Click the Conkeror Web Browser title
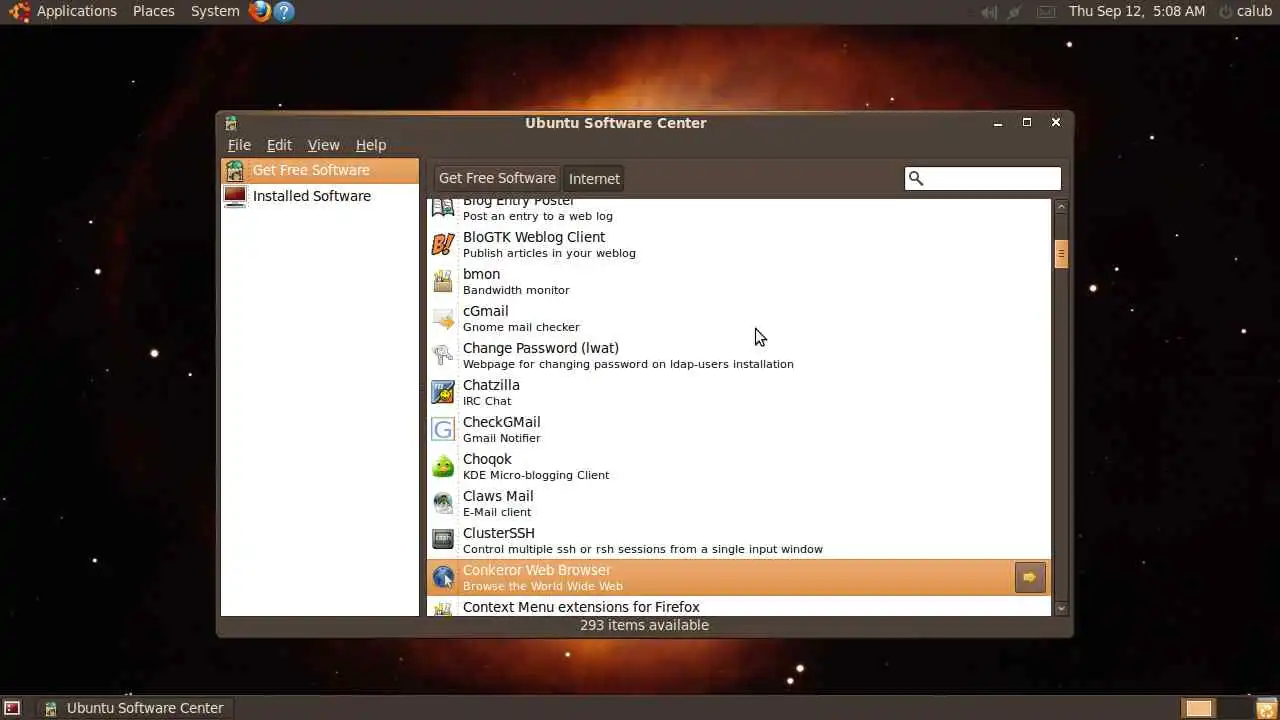The image size is (1280, 720). pyautogui.click(x=537, y=570)
